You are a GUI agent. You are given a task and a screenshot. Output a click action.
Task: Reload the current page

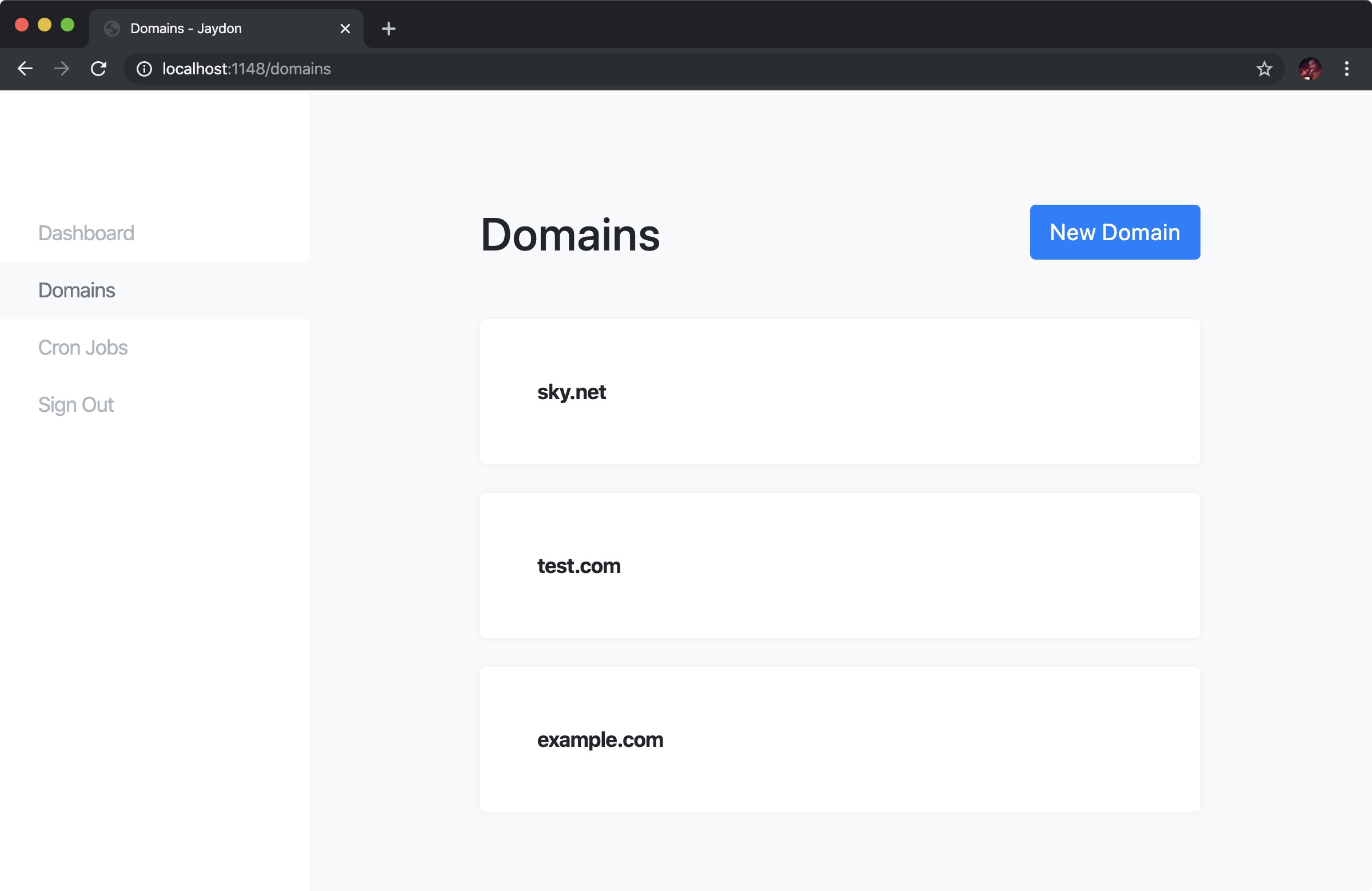98,69
